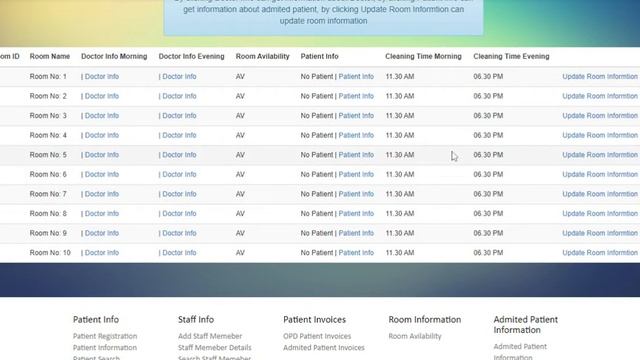Update Room Informtion for Room No: 2

coord(600,96)
